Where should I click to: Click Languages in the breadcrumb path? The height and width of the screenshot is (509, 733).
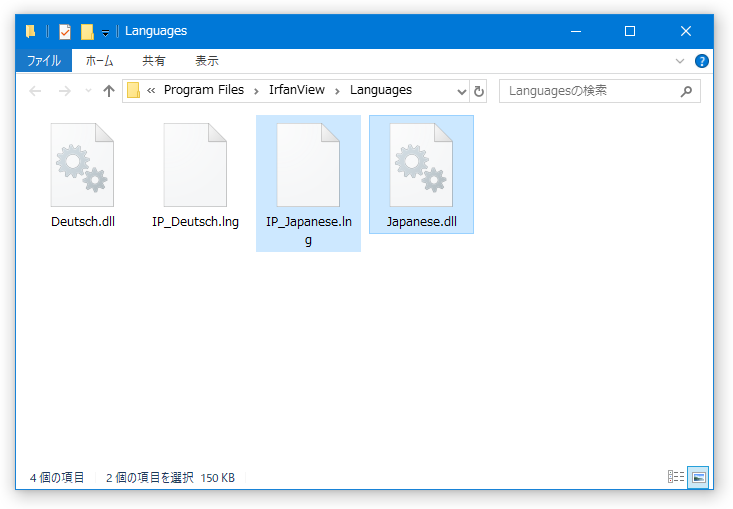point(381,90)
